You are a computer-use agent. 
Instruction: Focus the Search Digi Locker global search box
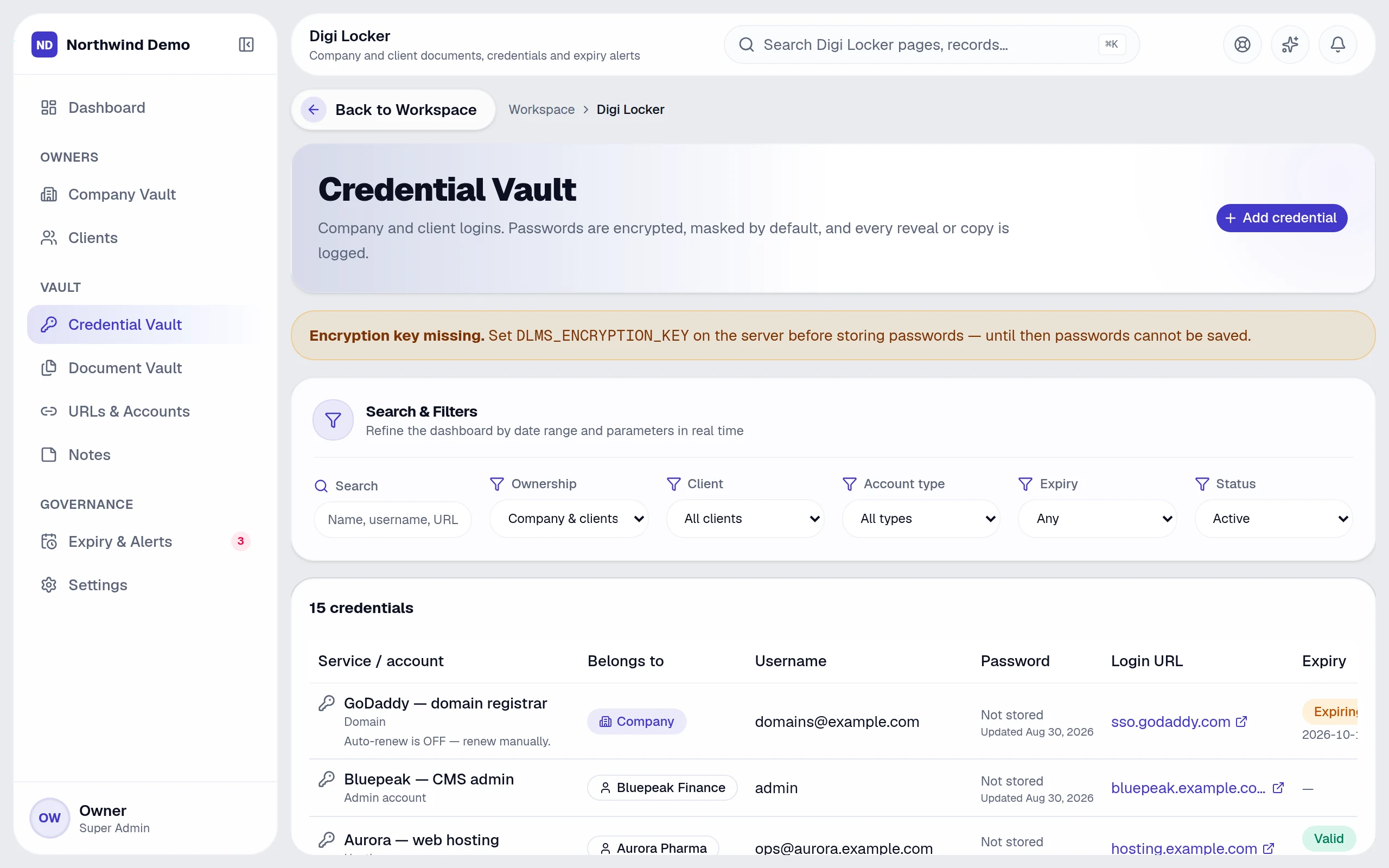[931, 45]
